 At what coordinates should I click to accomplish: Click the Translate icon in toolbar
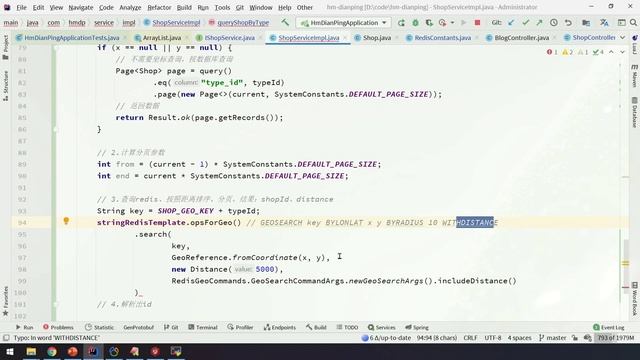point(604,23)
